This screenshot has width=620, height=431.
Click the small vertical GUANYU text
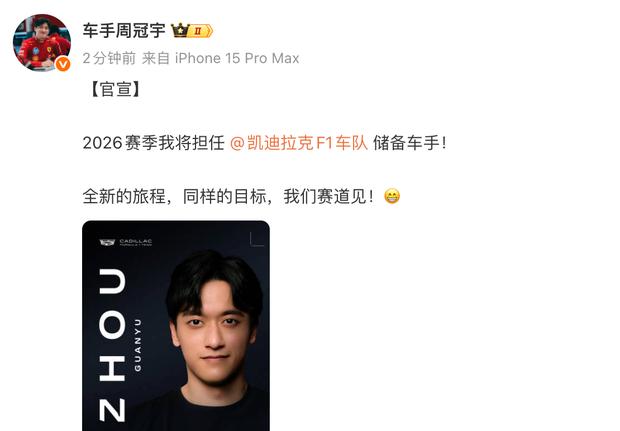pos(137,345)
